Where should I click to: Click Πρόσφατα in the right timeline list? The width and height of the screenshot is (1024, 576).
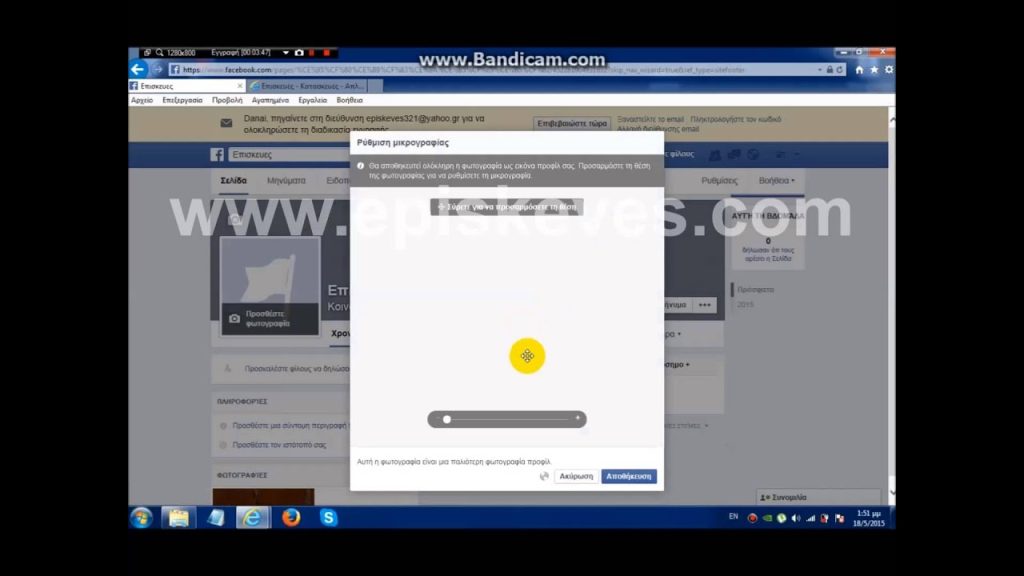pyautogui.click(x=756, y=289)
